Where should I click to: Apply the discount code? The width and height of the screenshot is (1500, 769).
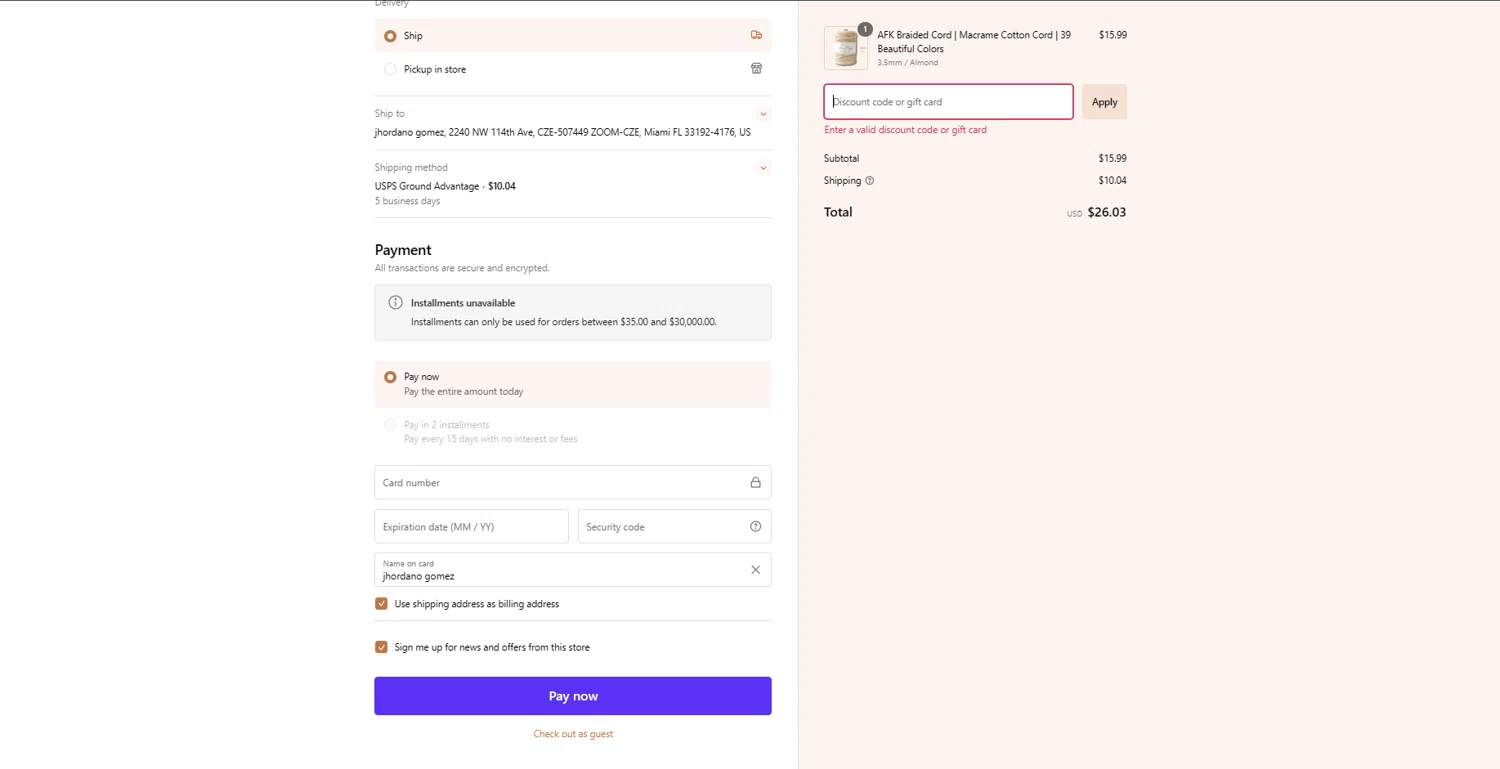(1104, 102)
